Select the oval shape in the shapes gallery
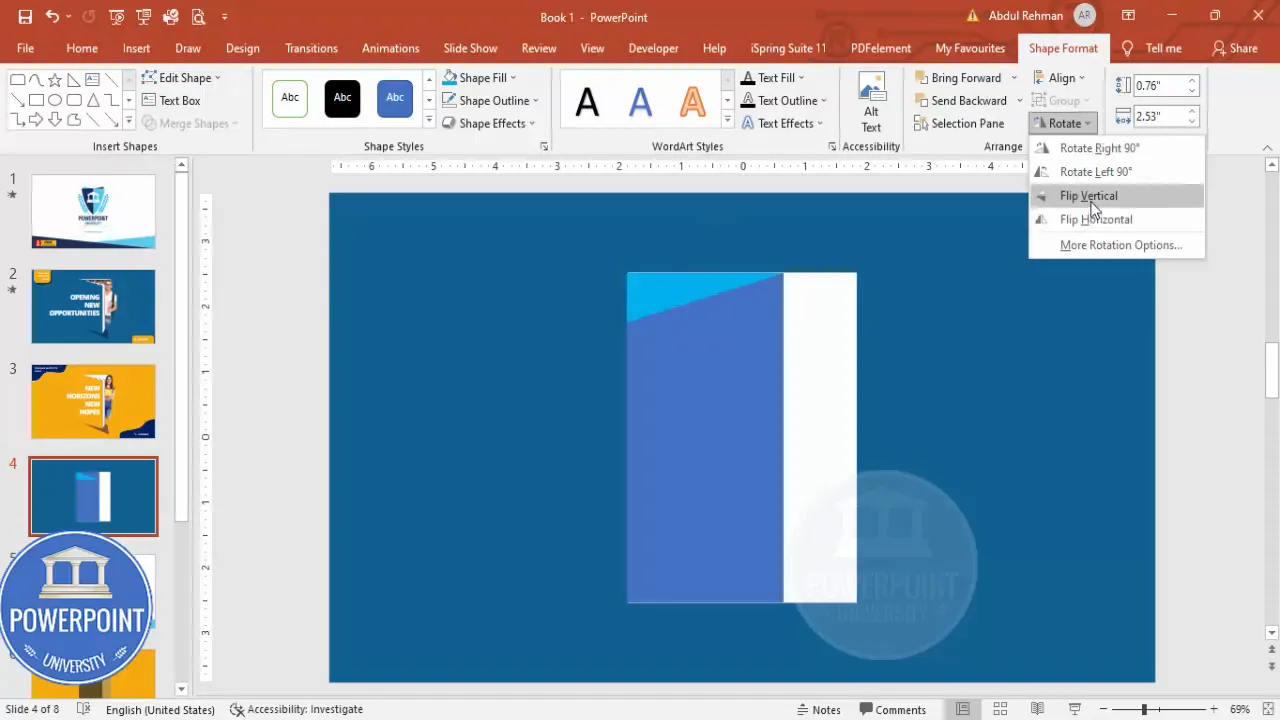Image resolution: width=1280 pixels, height=720 pixels. tap(55, 100)
